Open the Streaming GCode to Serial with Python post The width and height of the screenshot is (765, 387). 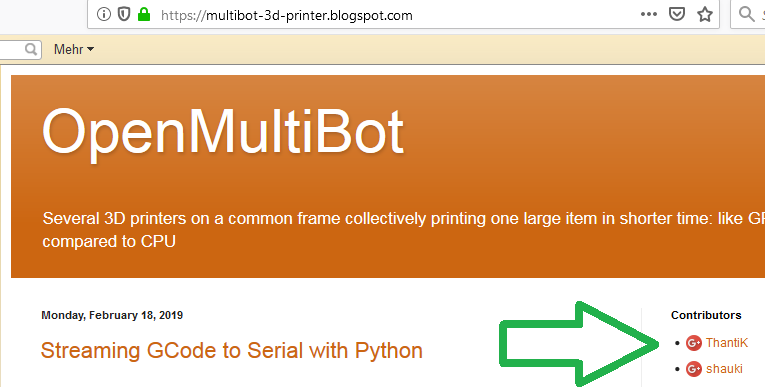tap(231, 350)
